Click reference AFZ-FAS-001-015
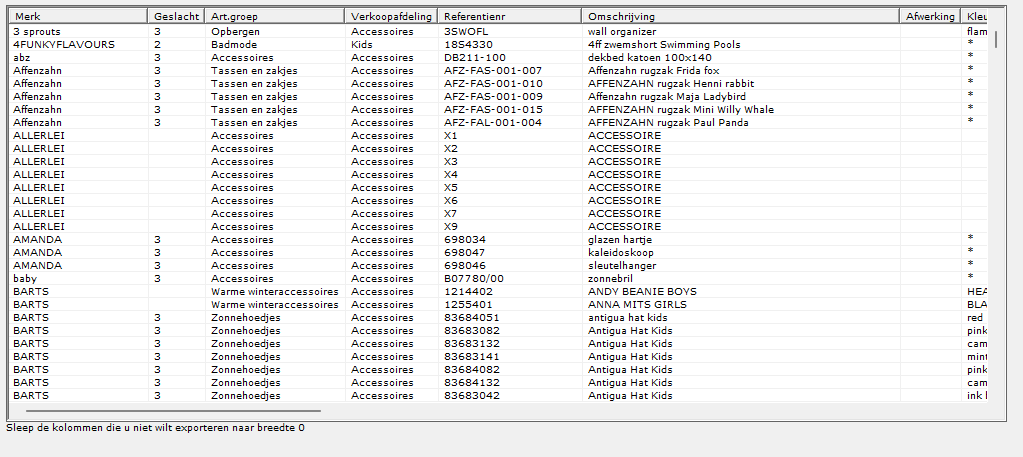The height and width of the screenshot is (457, 1023). coord(493,110)
